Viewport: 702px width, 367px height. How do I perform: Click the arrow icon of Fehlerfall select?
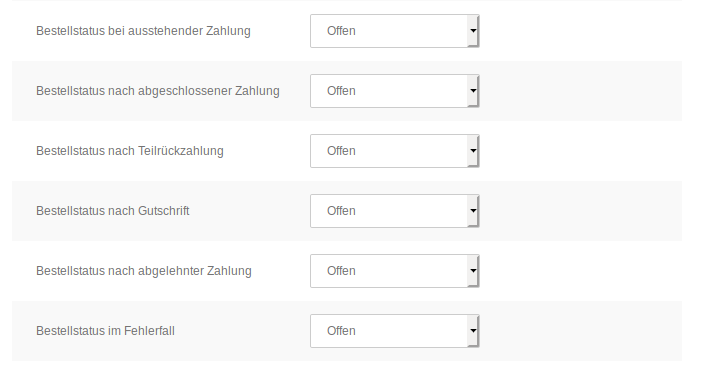click(x=473, y=331)
